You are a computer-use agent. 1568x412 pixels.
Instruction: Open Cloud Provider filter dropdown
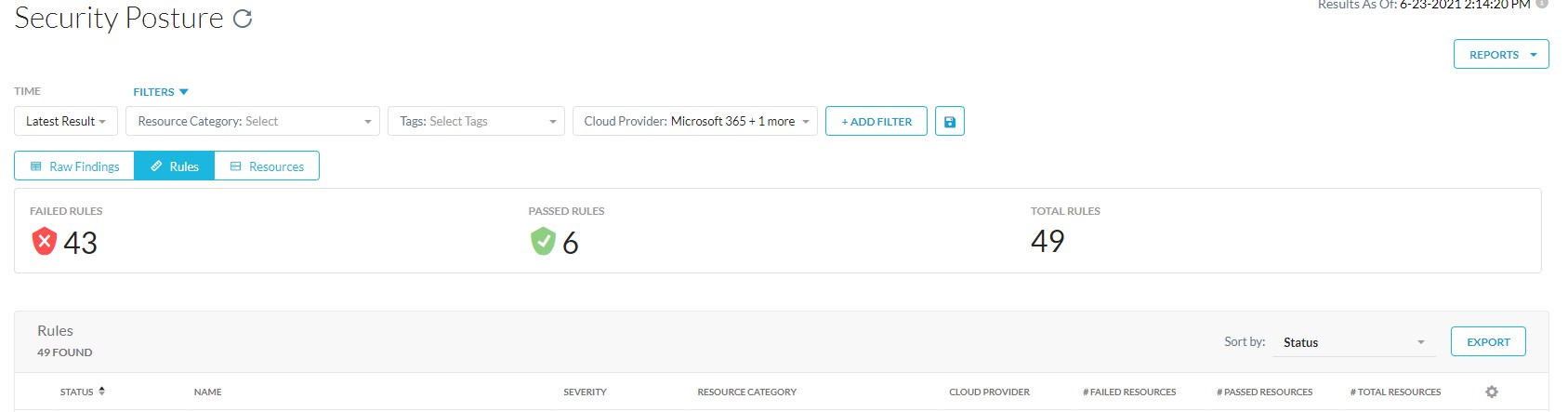coord(695,122)
